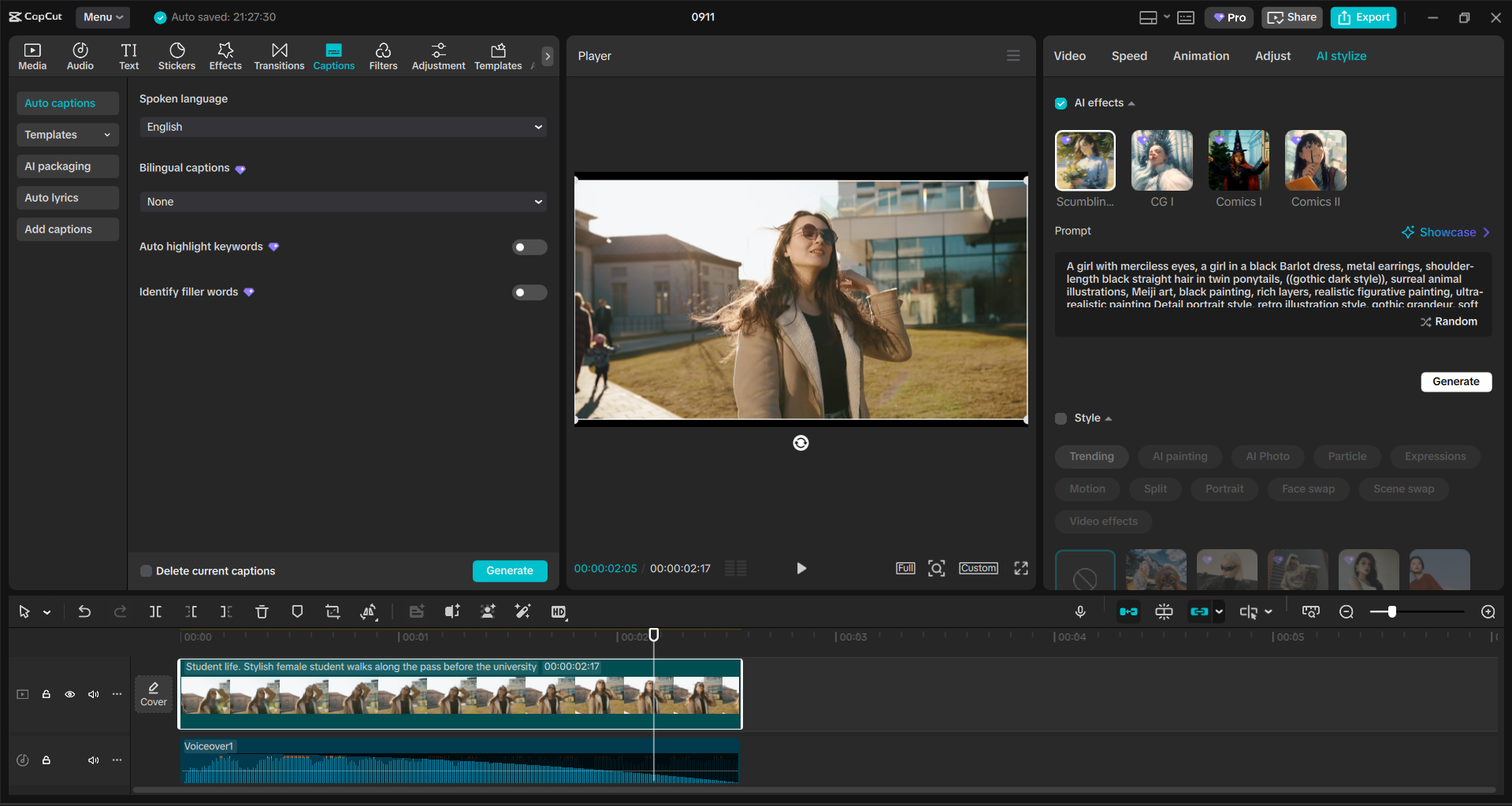The image size is (1512, 806).
Task: Check the Delete current captions box
Action: tap(147, 571)
